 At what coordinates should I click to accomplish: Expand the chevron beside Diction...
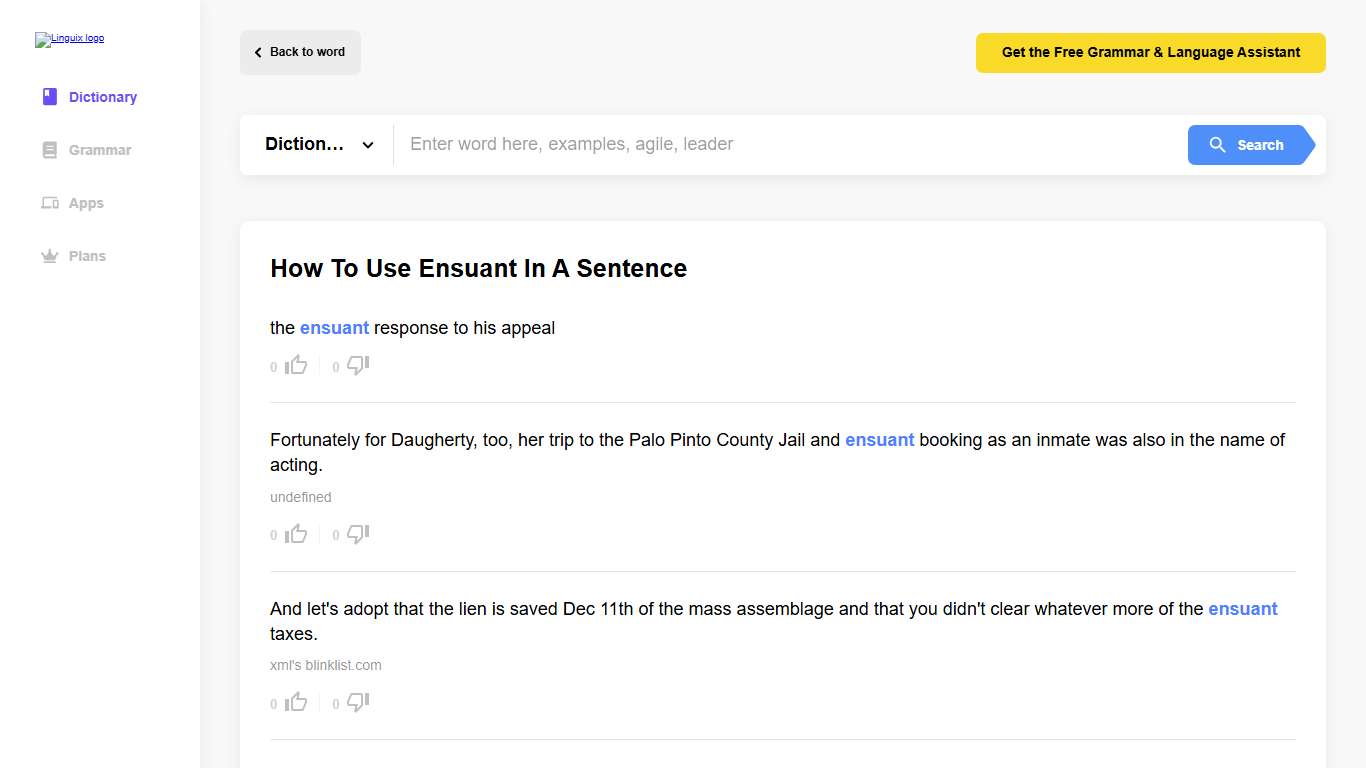(x=367, y=144)
